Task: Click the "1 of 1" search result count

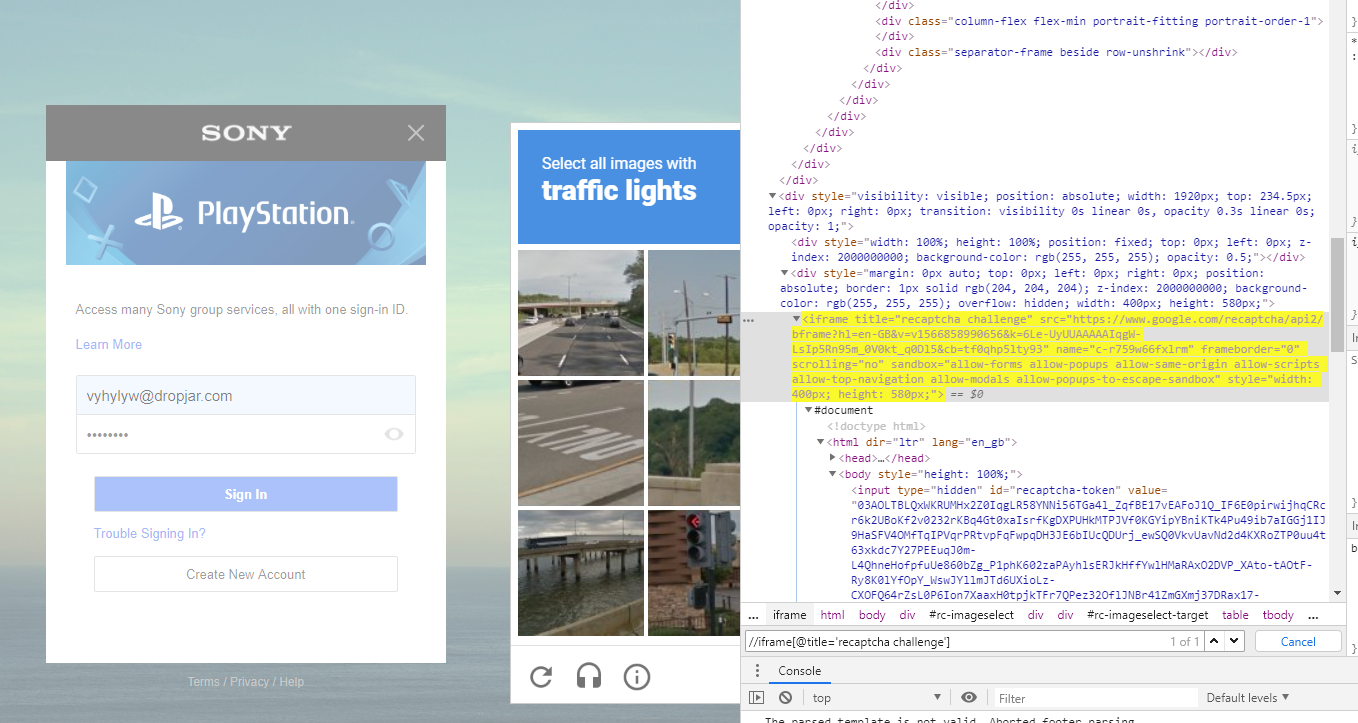Action: pos(1184,642)
